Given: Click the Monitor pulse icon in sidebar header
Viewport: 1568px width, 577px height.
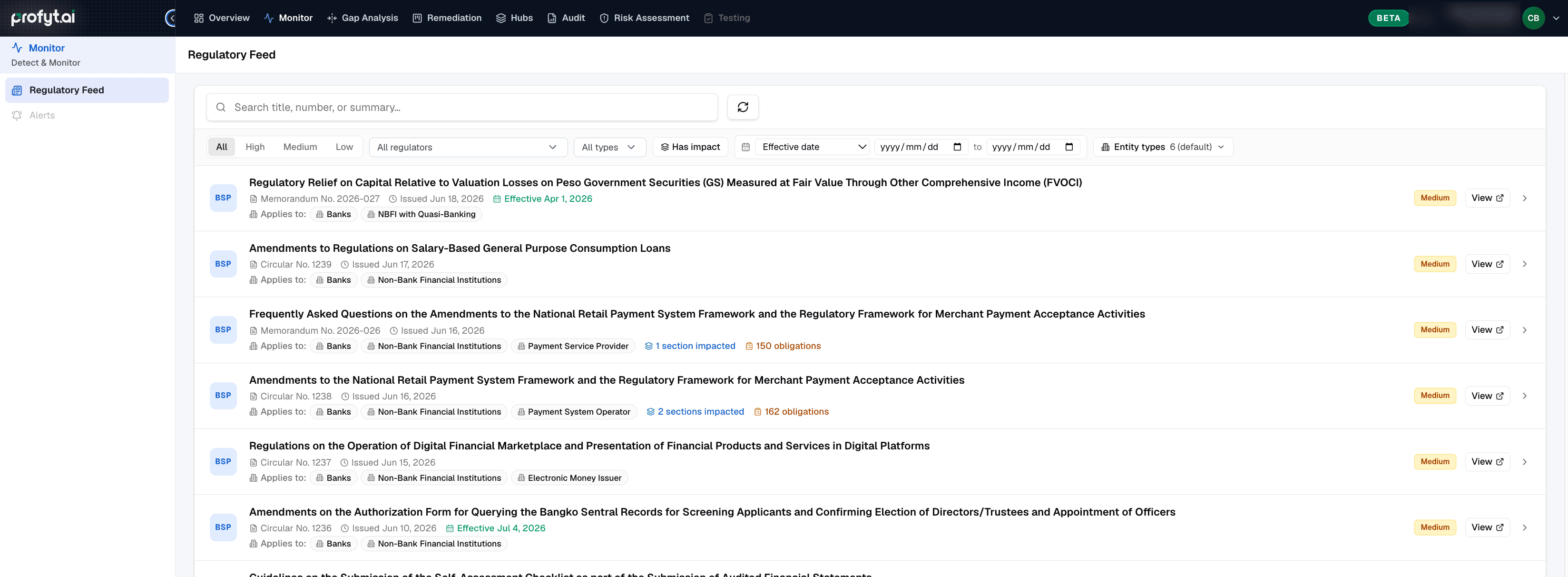Looking at the screenshot, I should [x=17, y=48].
